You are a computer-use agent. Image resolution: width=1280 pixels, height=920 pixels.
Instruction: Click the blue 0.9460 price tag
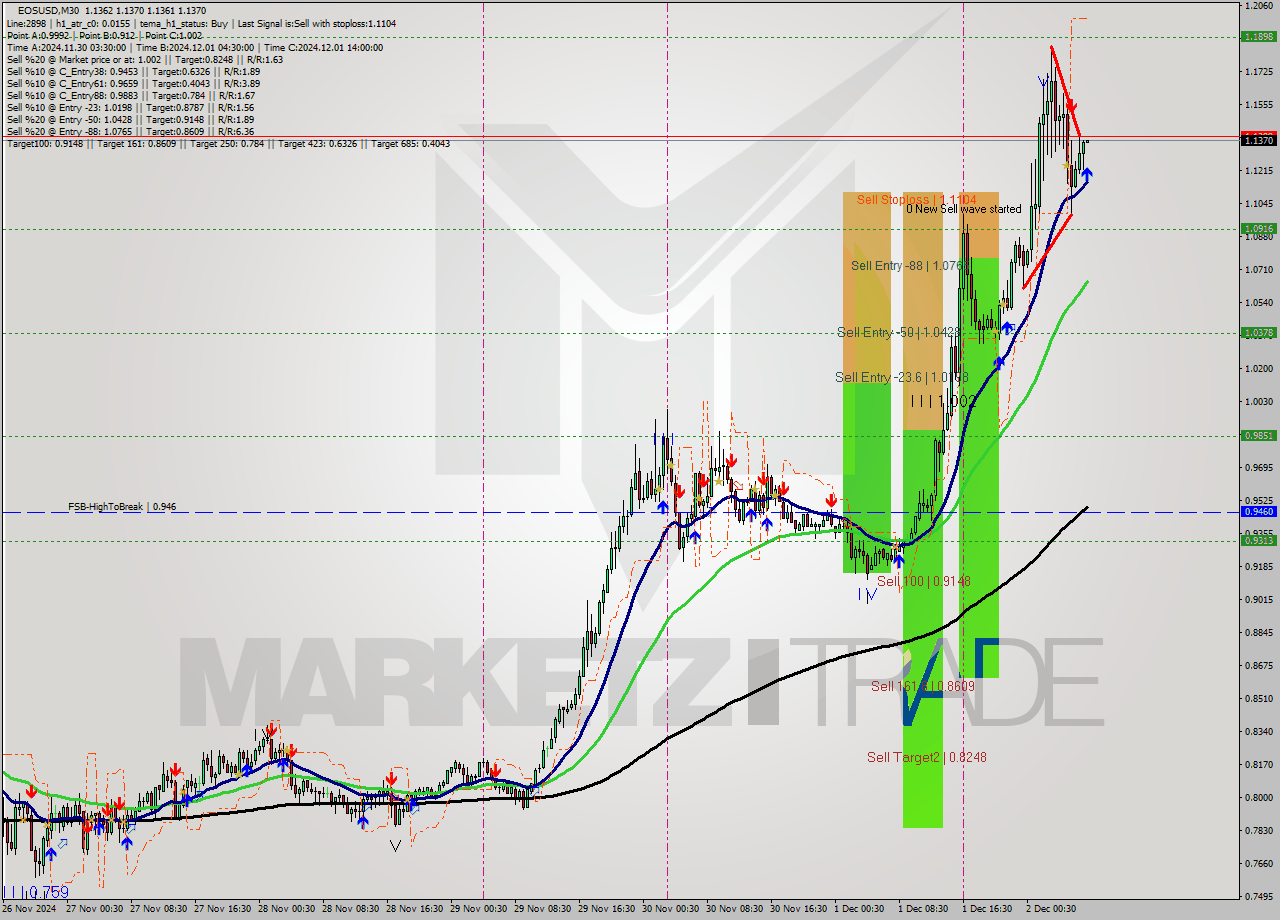point(1257,511)
